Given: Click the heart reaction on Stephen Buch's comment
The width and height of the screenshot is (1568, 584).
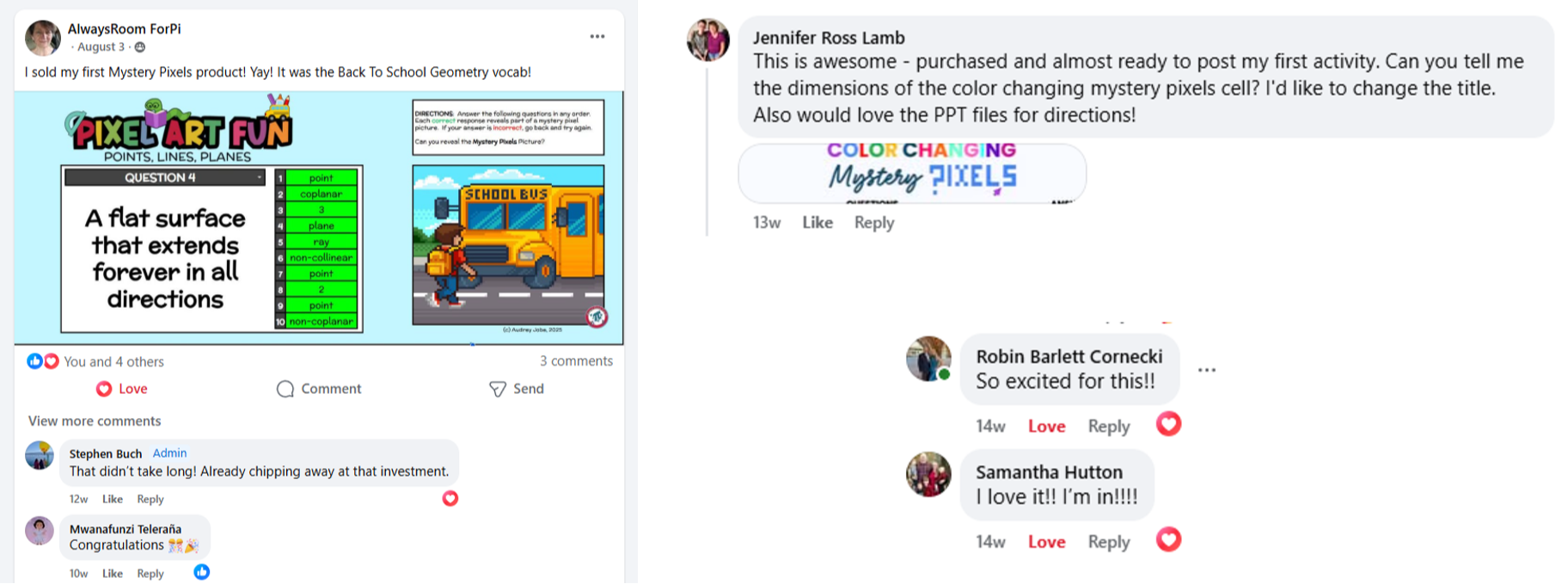Looking at the screenshot, I should click(x=450, y=498).
